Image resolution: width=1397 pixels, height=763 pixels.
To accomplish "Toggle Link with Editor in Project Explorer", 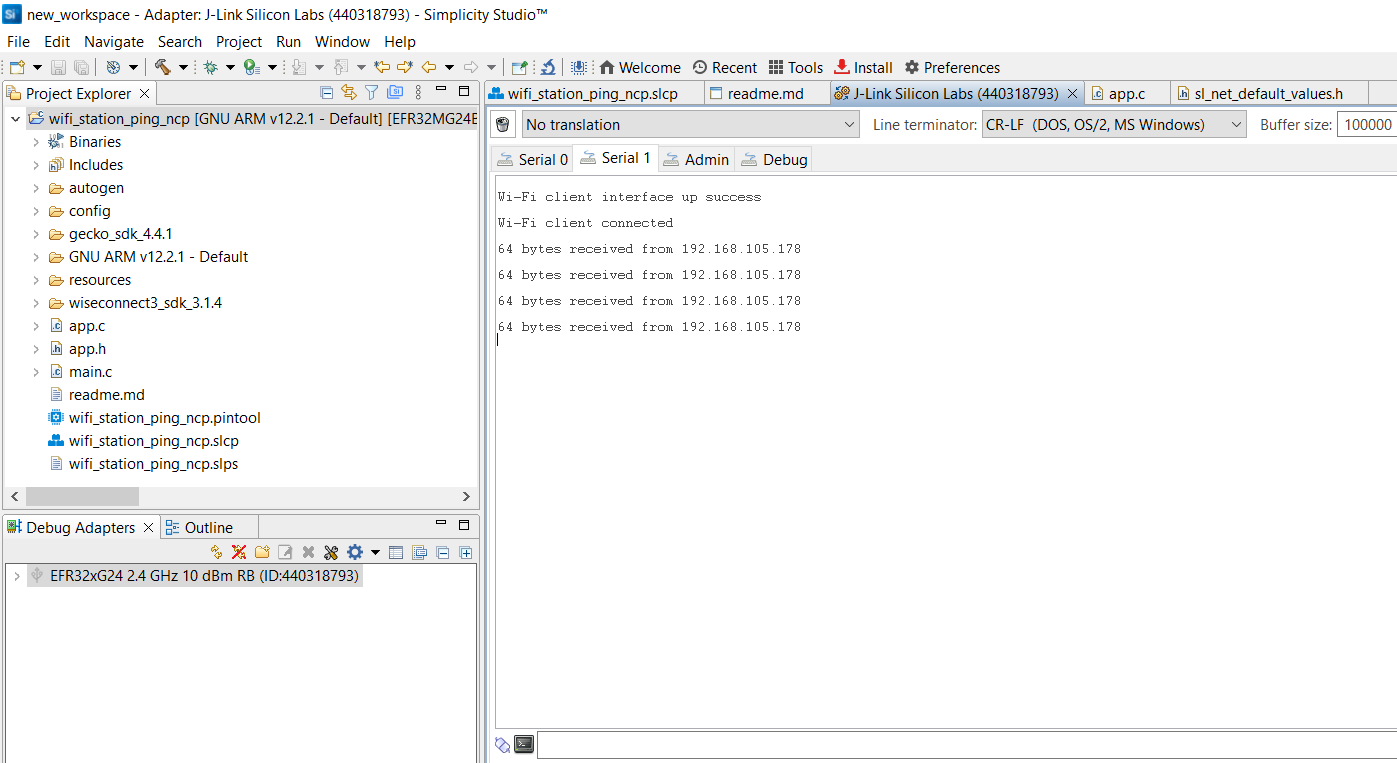I will (x=348, y=93).
